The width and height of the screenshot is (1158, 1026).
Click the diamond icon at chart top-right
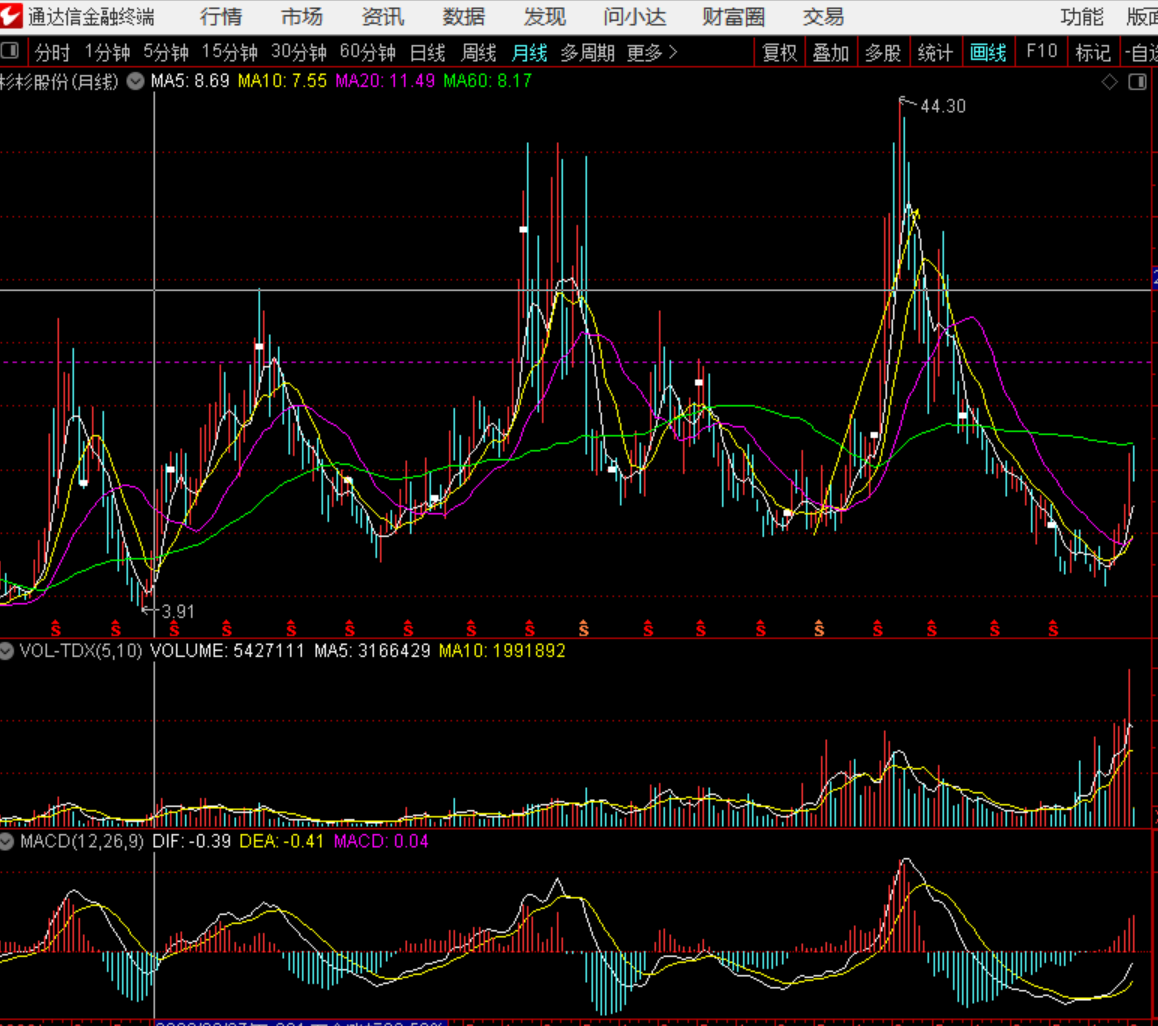pos(1109,82)
